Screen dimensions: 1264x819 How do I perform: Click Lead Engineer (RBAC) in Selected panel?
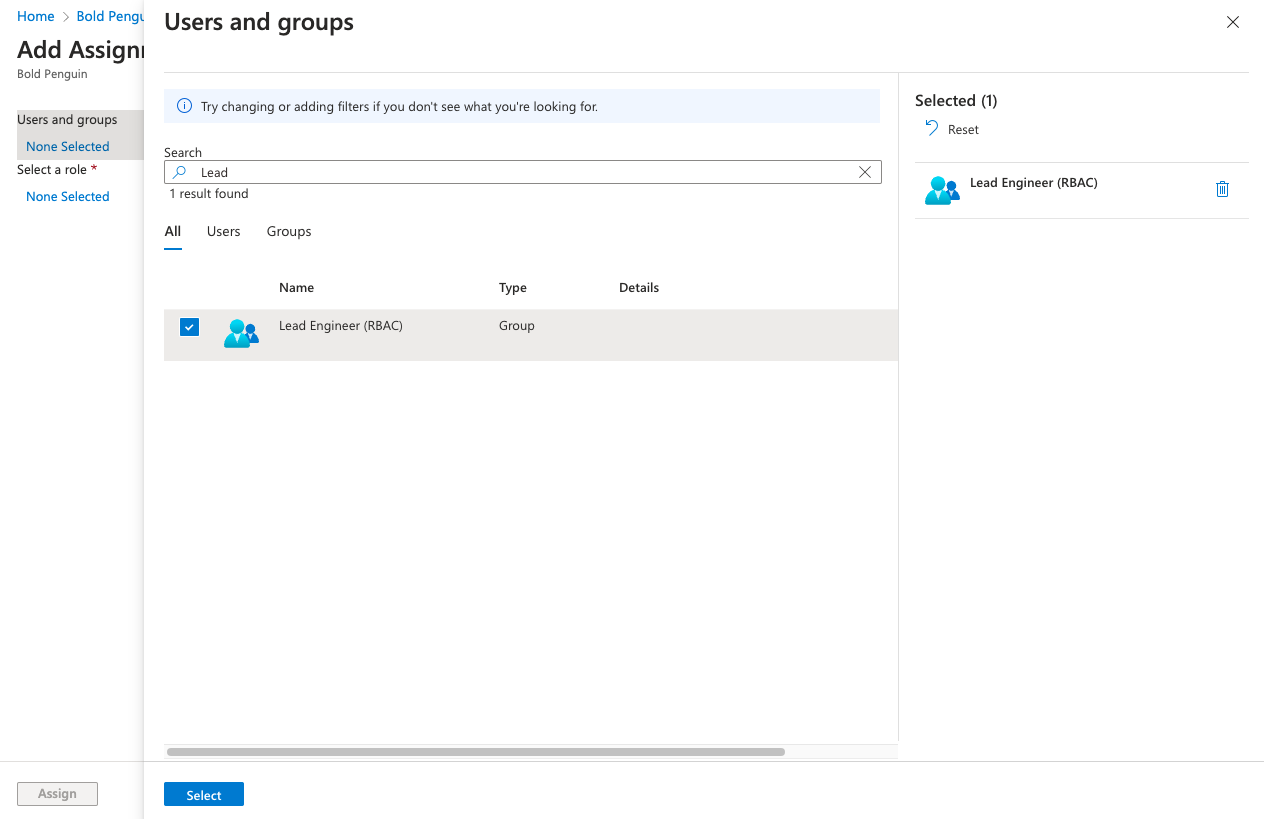coord(1034,183)
